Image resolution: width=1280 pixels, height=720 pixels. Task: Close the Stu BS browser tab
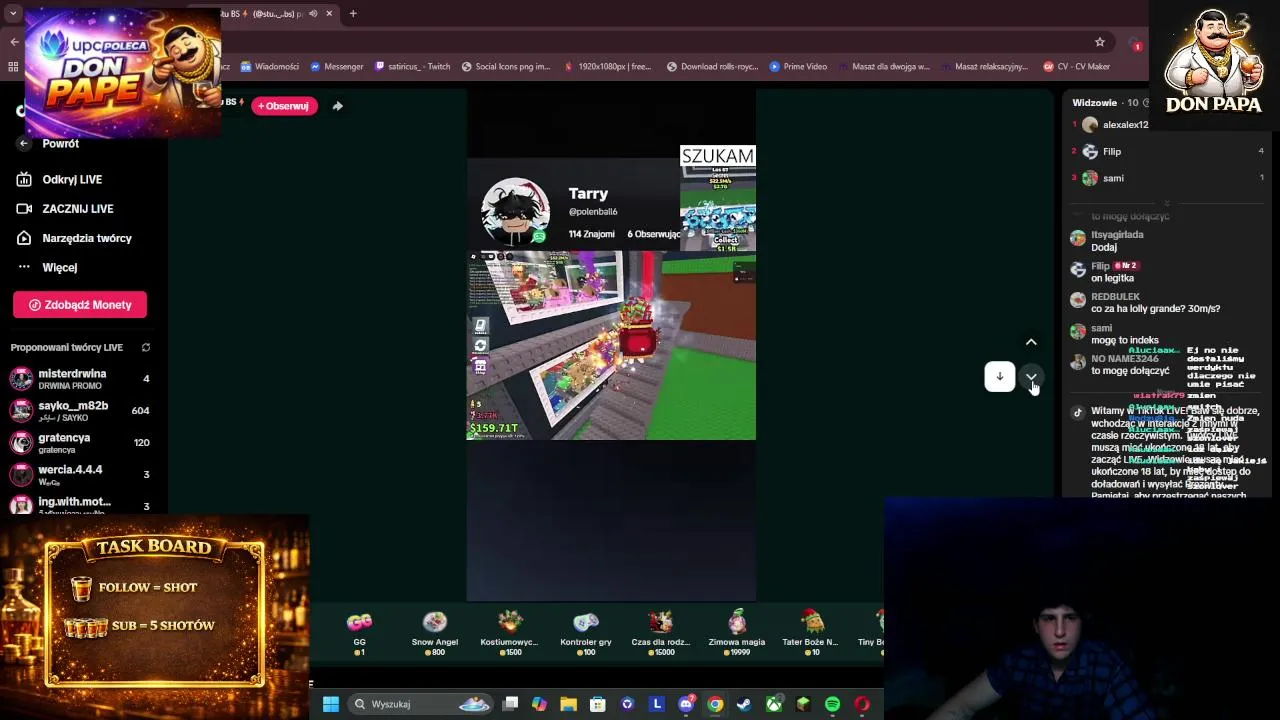pyautogui.click(x=329, y=14)
